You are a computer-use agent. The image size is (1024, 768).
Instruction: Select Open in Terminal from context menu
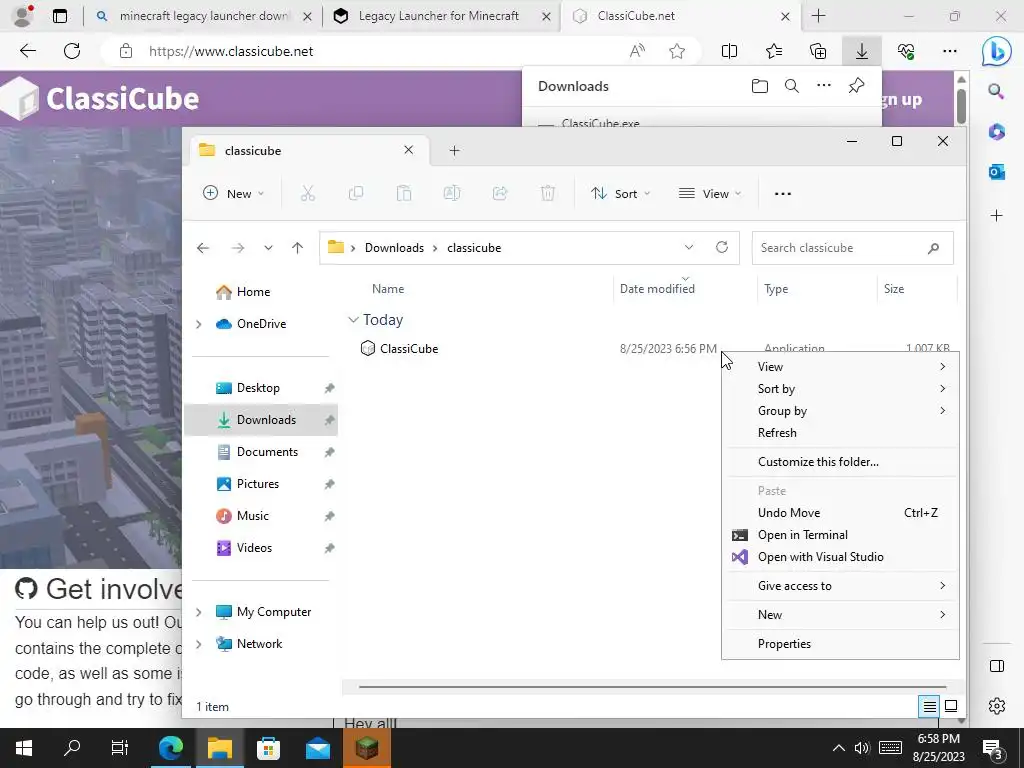(x=840, y=535)
